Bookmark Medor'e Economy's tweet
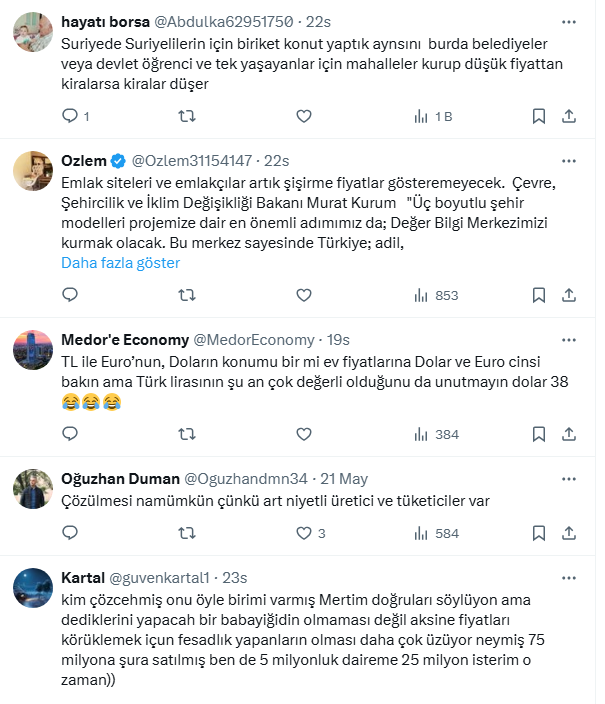This screenshot has width=605, height=704. pyautogui.click(x=539, y=434)
